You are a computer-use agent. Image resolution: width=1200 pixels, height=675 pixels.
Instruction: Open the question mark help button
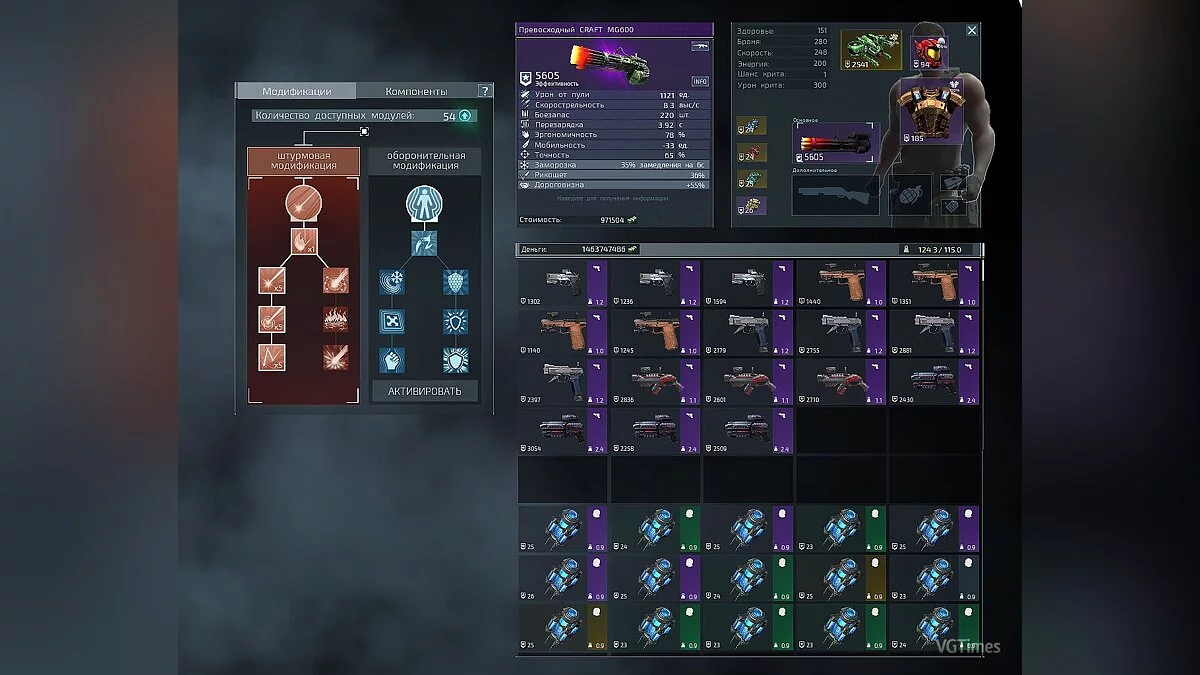point(485,91)
